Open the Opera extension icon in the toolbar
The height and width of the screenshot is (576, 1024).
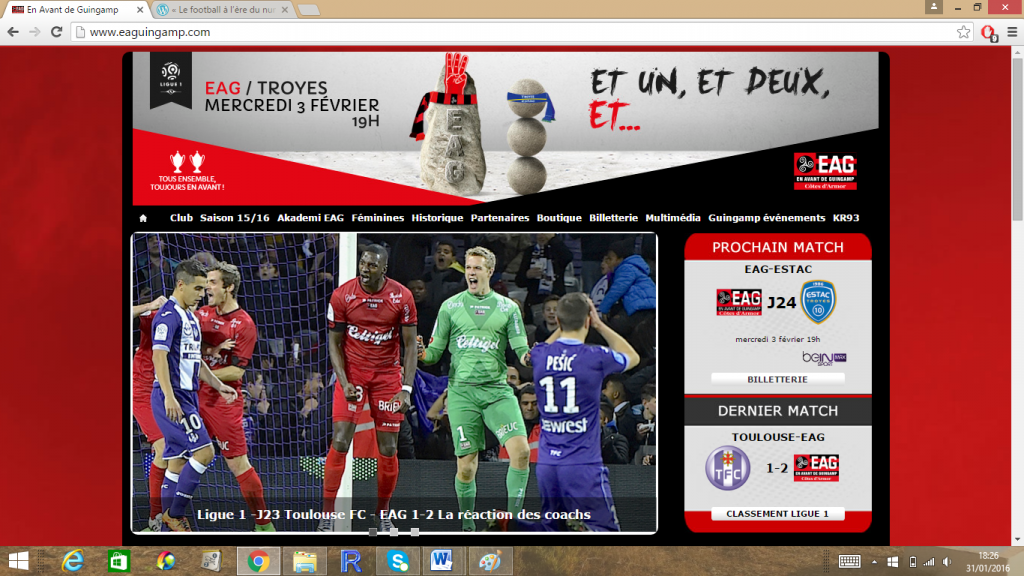click(988, 33)
